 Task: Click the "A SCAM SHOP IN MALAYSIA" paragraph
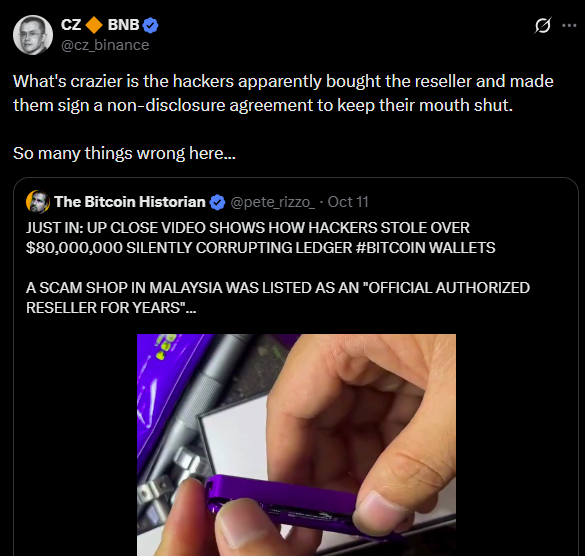[278, 298]
